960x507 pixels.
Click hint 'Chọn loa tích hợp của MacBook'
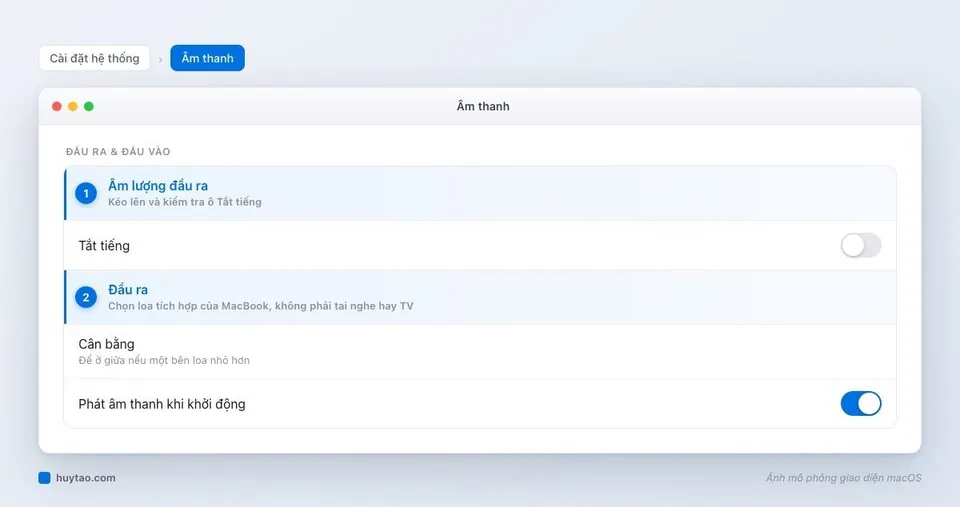(x=189, y=306)
